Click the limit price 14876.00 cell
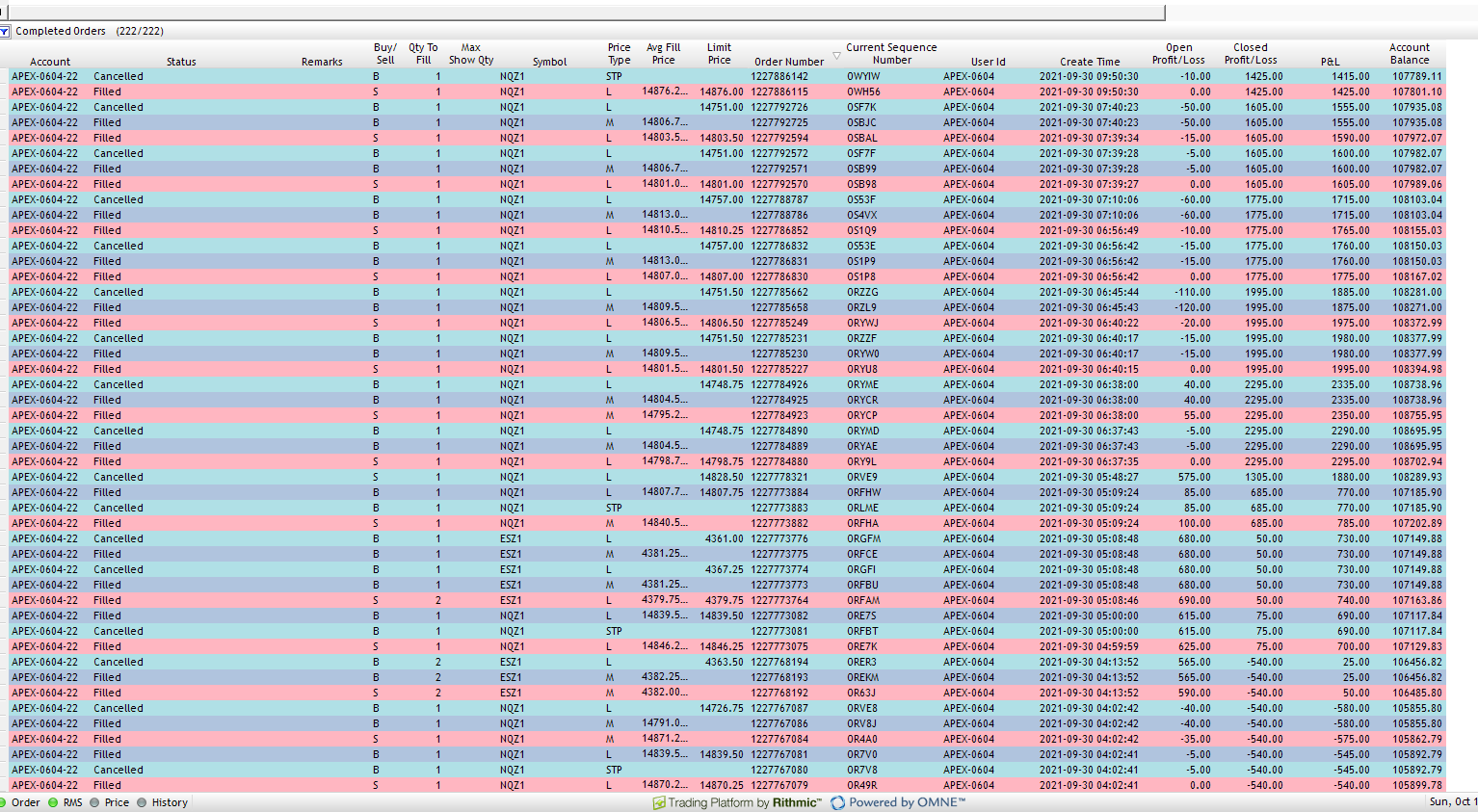Screen dimensions: 1478x812 click(721, 92)
